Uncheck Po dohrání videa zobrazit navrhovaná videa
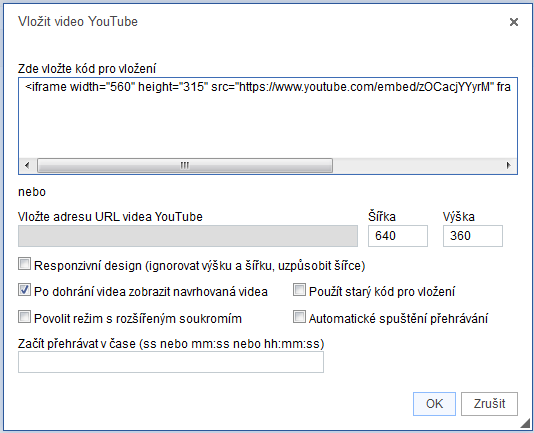 coord(24,290)
